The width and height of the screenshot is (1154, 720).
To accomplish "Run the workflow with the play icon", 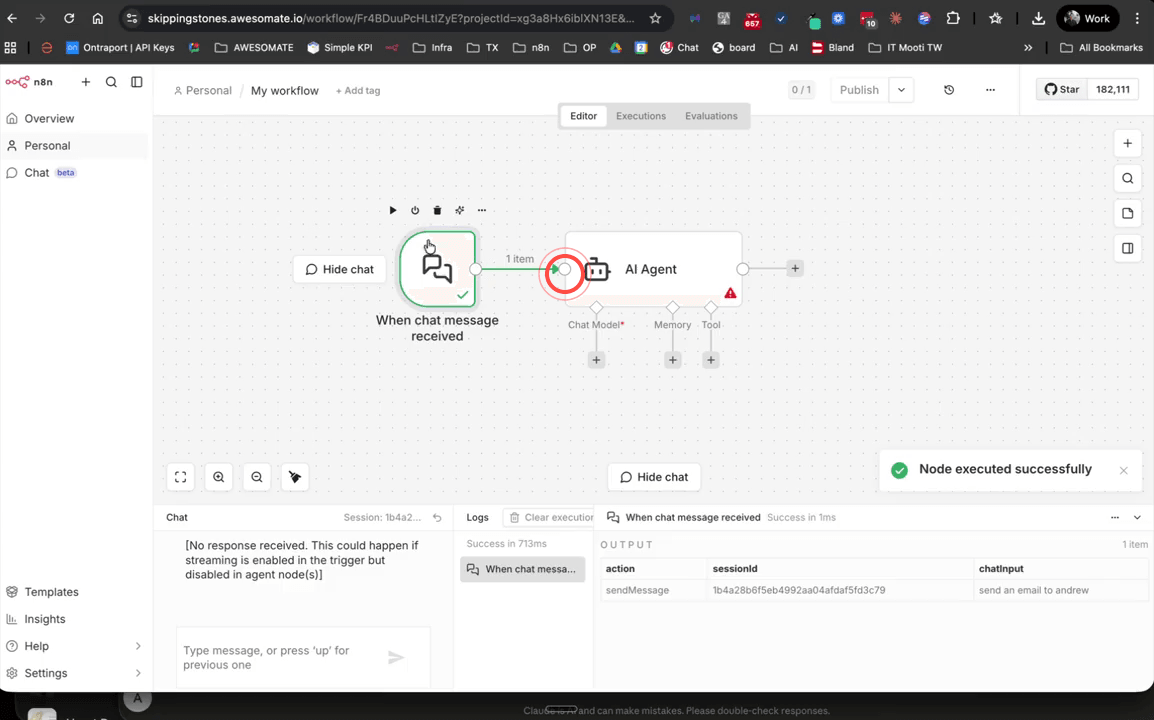I will click(x=393, y=210).
